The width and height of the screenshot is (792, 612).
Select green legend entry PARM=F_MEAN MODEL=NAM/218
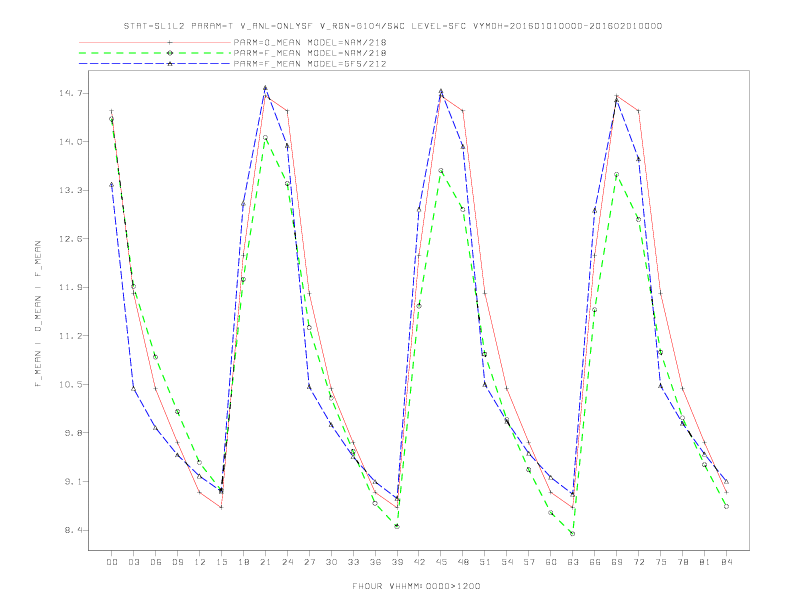310,53
